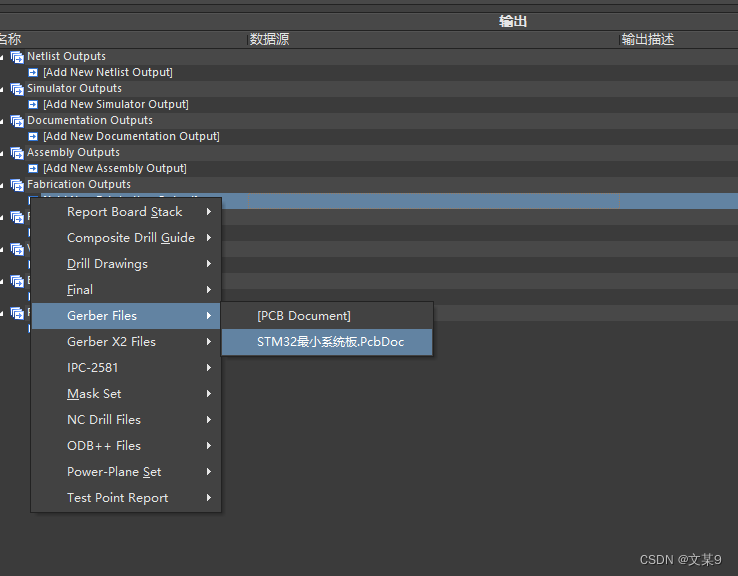Open Power-Plane Set submenu

(126, 472)
